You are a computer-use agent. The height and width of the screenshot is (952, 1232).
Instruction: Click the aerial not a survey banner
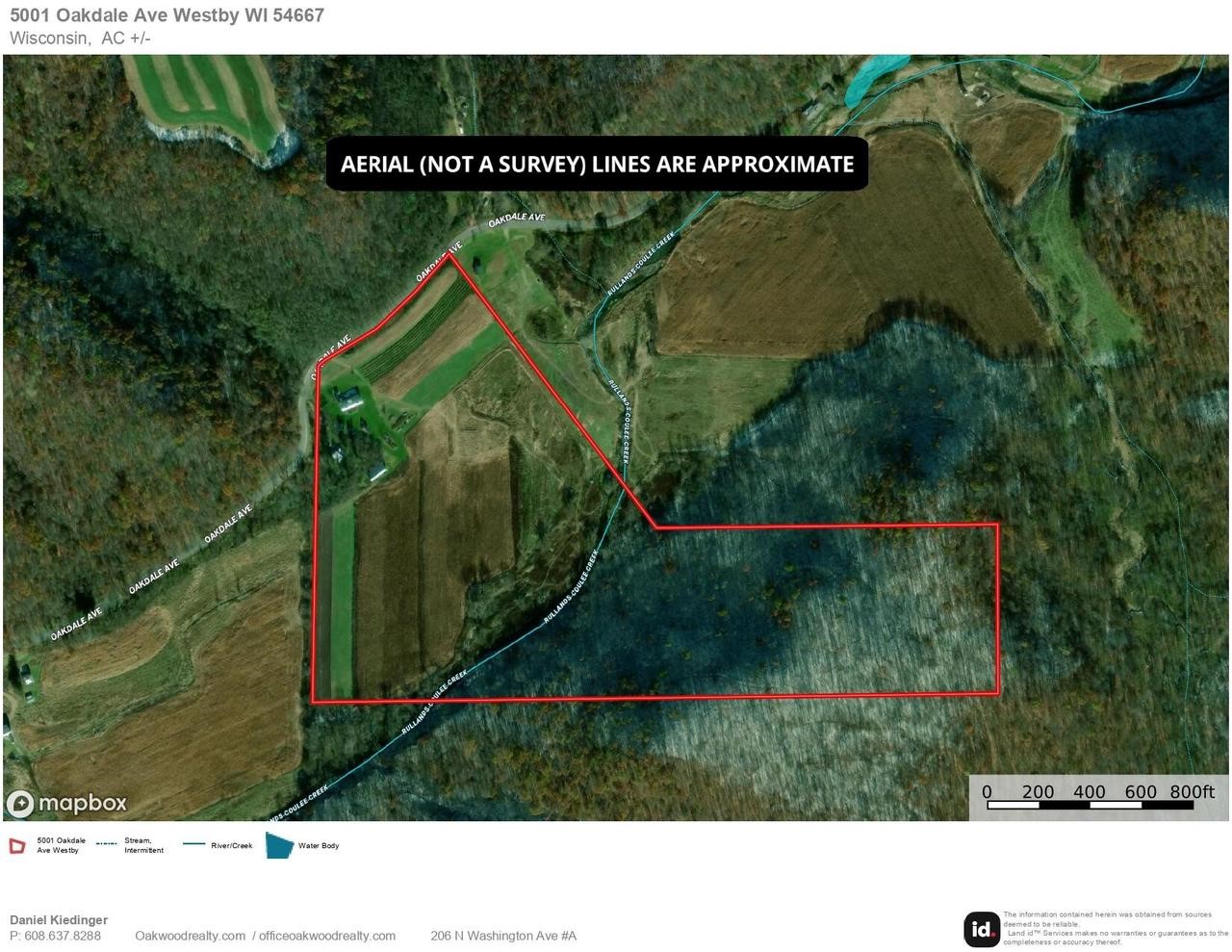(597, 164)
